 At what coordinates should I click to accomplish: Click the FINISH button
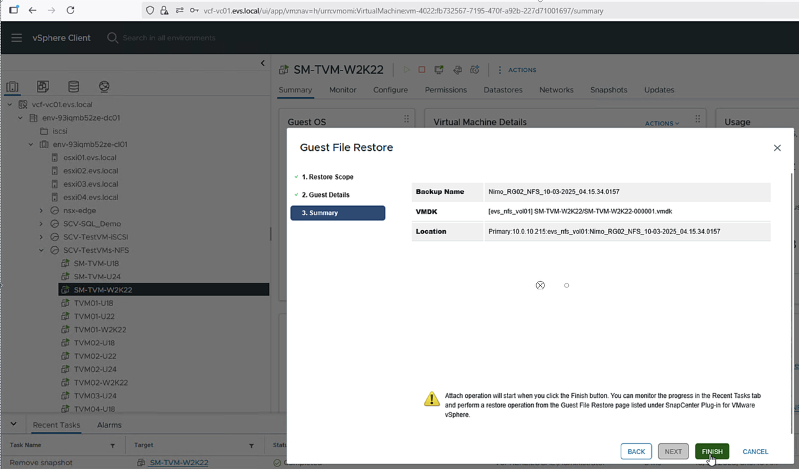coord(712,451)
